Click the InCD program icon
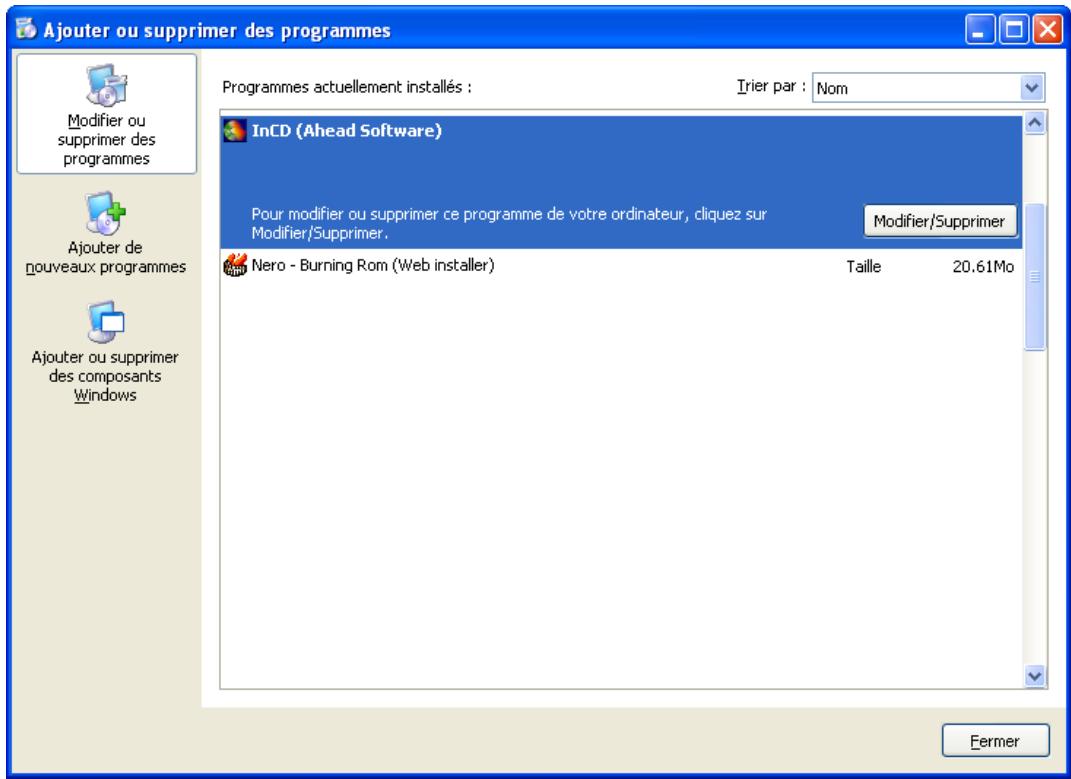This screenshot has height=779, width=1071. click(234, 131)
